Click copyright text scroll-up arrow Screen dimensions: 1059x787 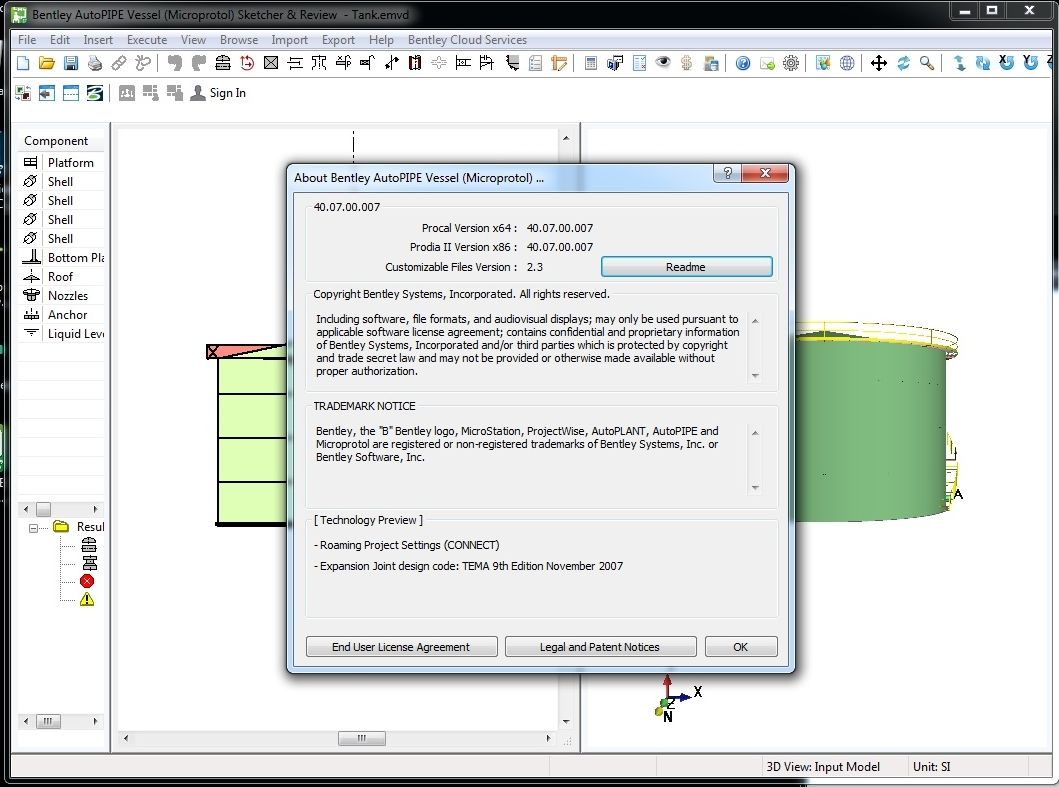click(755, 321)
